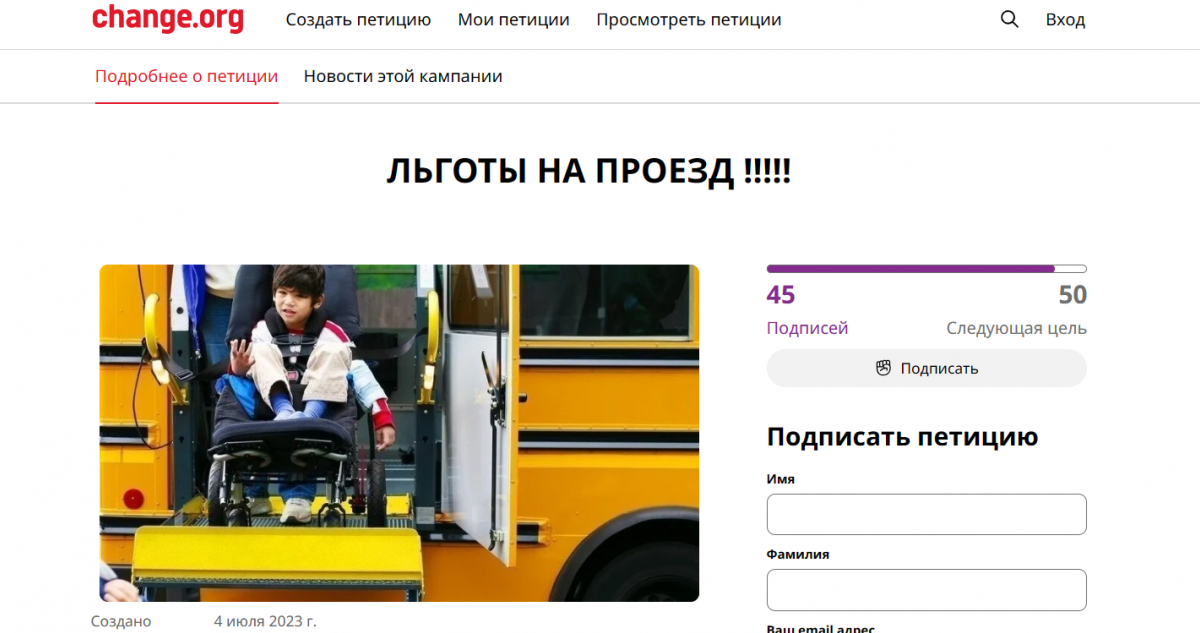This screenshot has height=633, width=1200.
Task: Open the Создать петицию menu item
Action: 358,20
